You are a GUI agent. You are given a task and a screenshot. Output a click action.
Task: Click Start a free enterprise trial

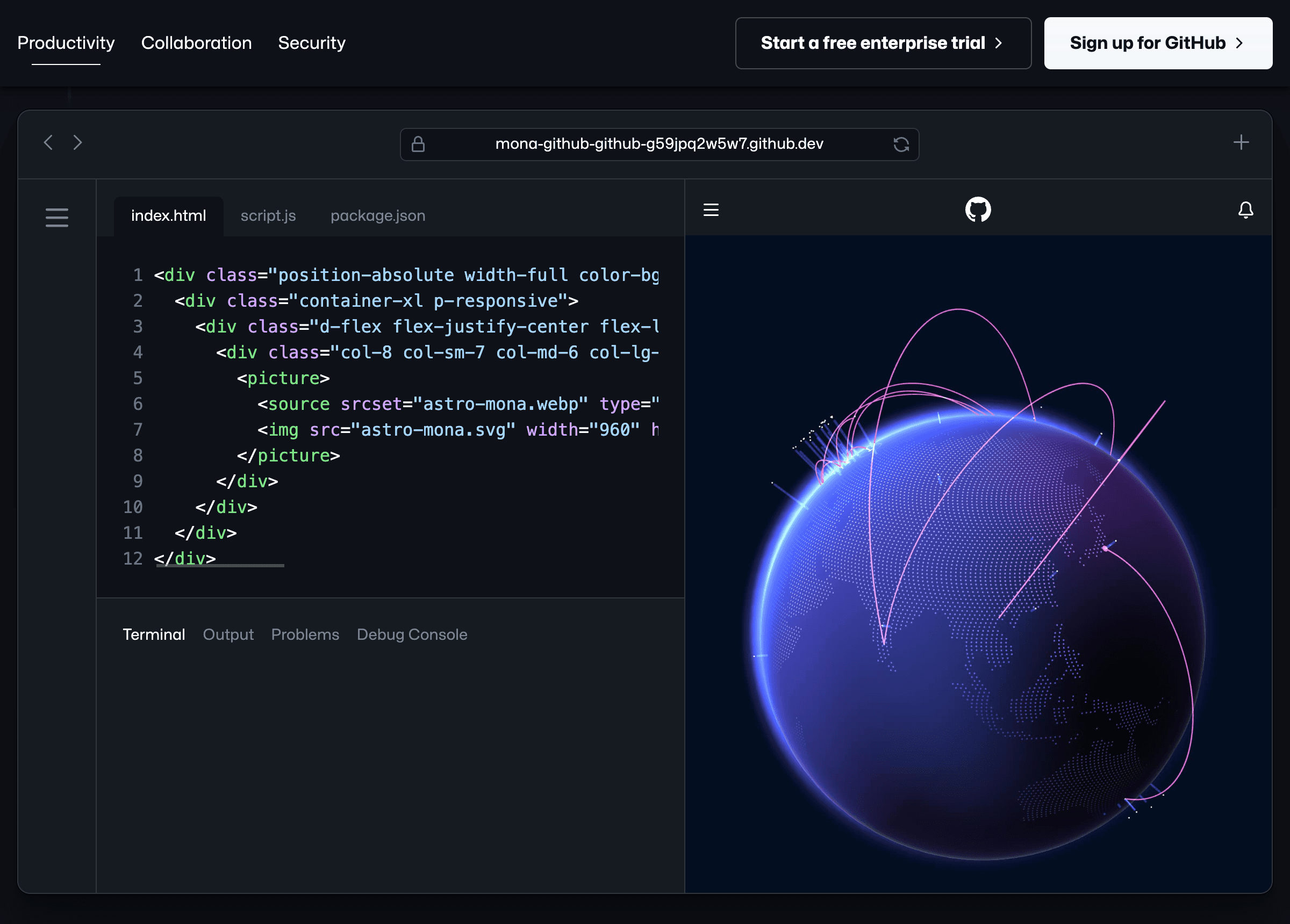tap(883, 43)
